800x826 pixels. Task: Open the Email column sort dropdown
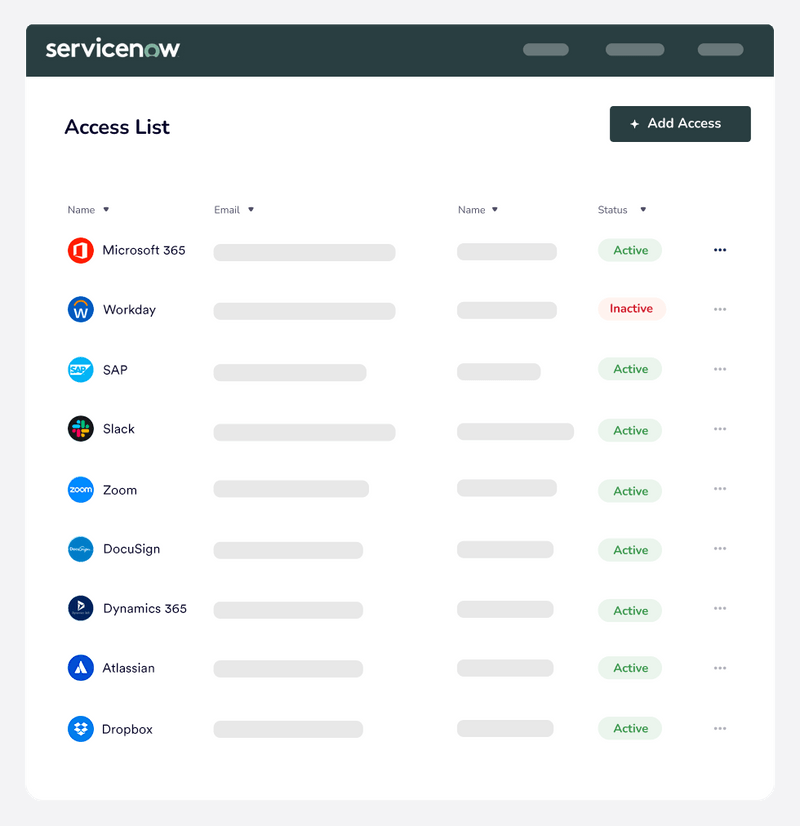pos(250,210)
